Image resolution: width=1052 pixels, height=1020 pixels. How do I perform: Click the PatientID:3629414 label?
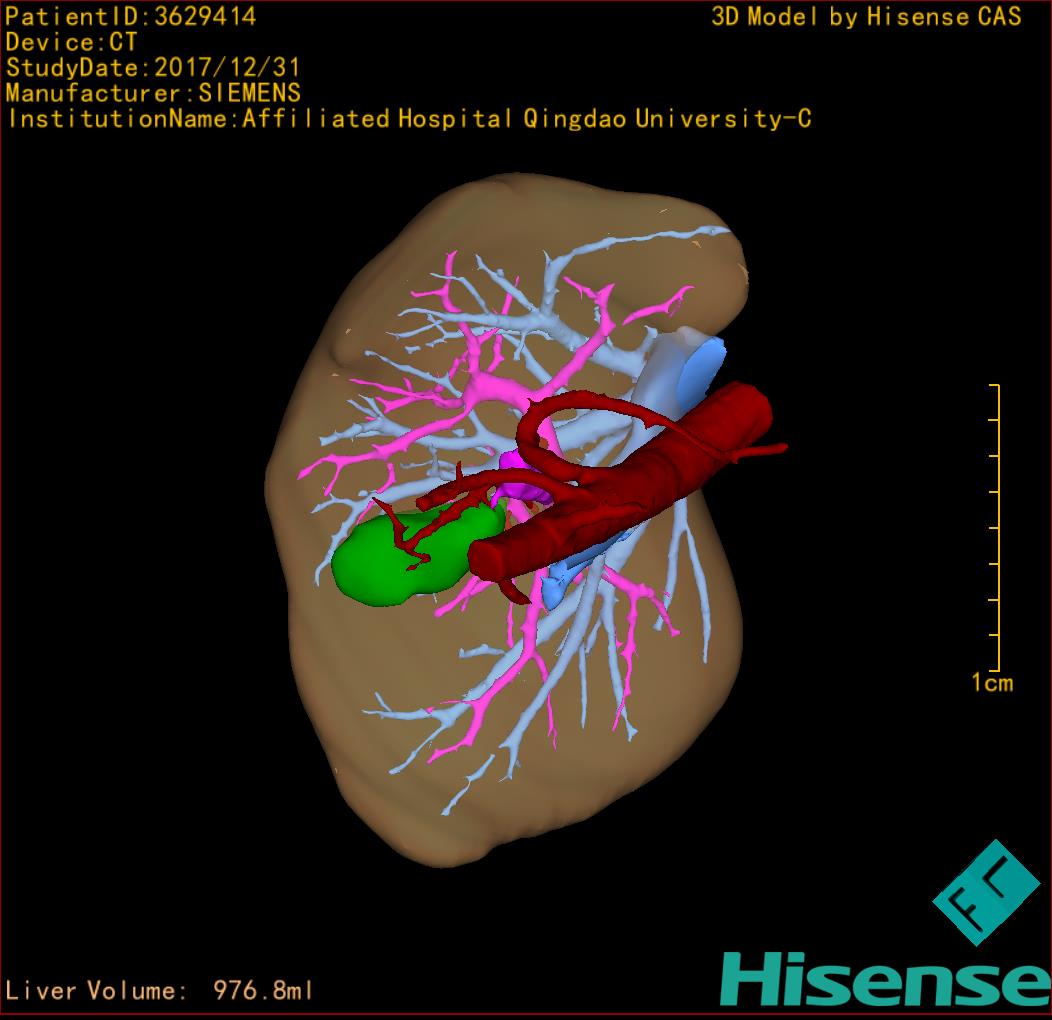pyautogui.click(x=131, y=16)
